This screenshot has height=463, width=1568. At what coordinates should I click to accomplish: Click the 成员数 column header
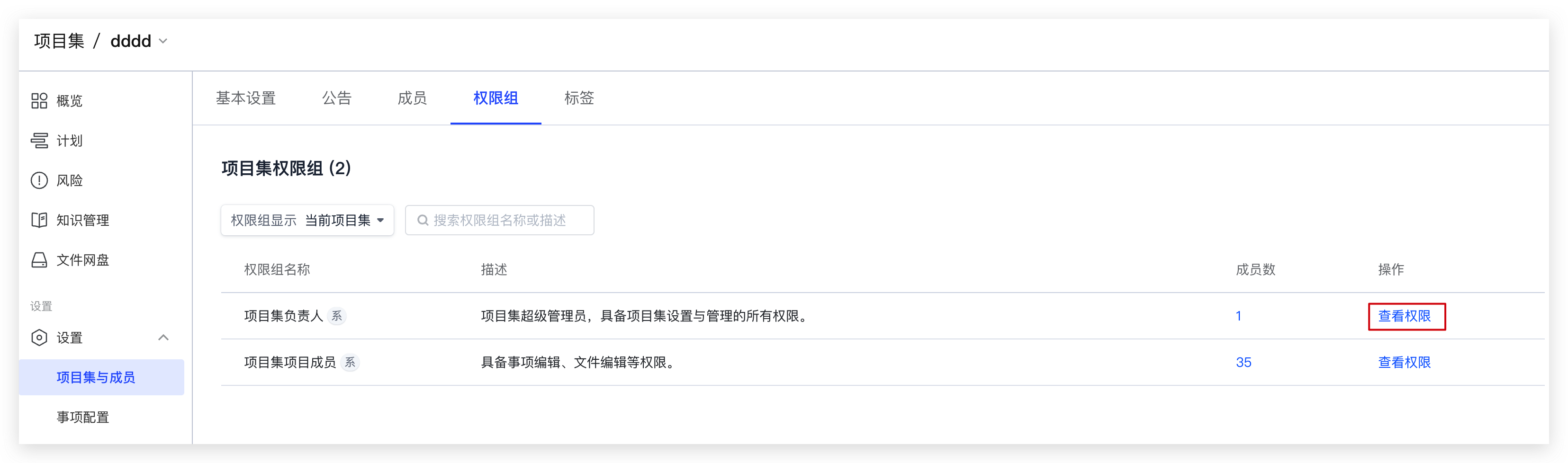[1255, 269]
